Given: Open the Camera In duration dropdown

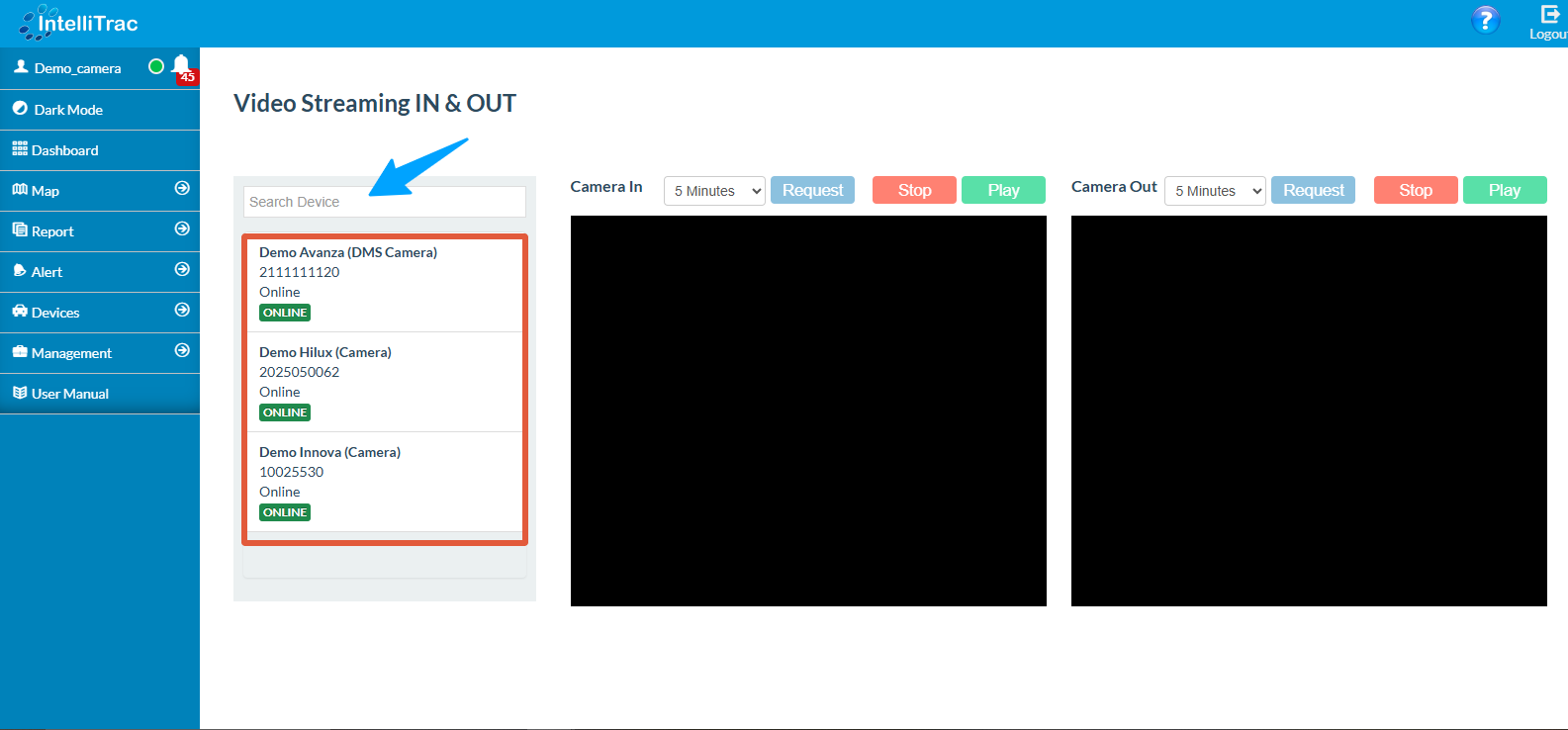Looking at the screenshot, I should coord(714,191).
